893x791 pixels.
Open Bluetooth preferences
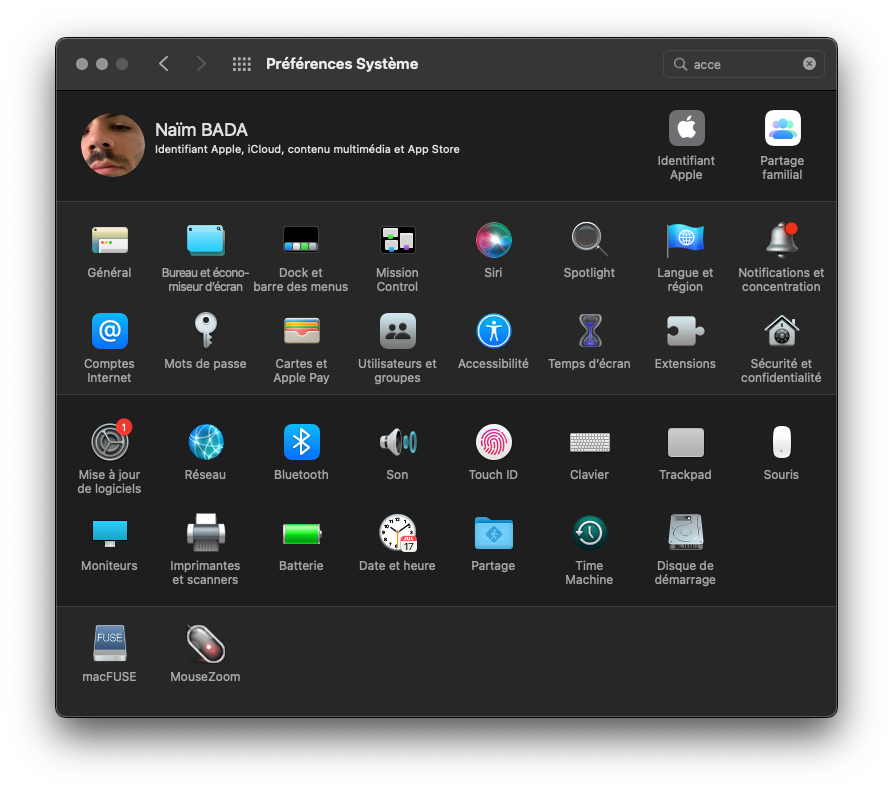click(x=301, y=442)
